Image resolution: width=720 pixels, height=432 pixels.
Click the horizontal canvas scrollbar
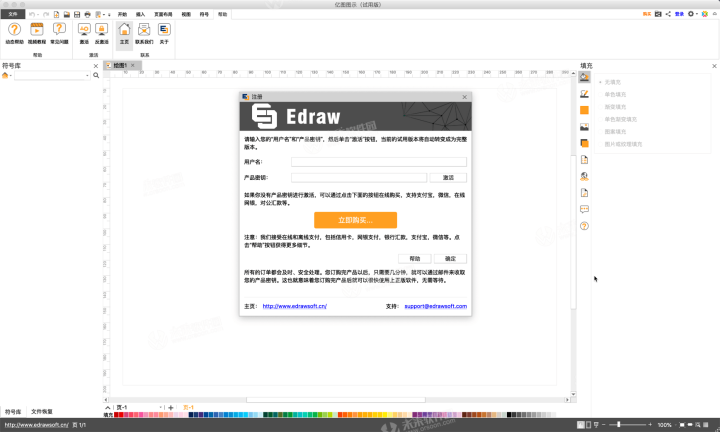336,400
